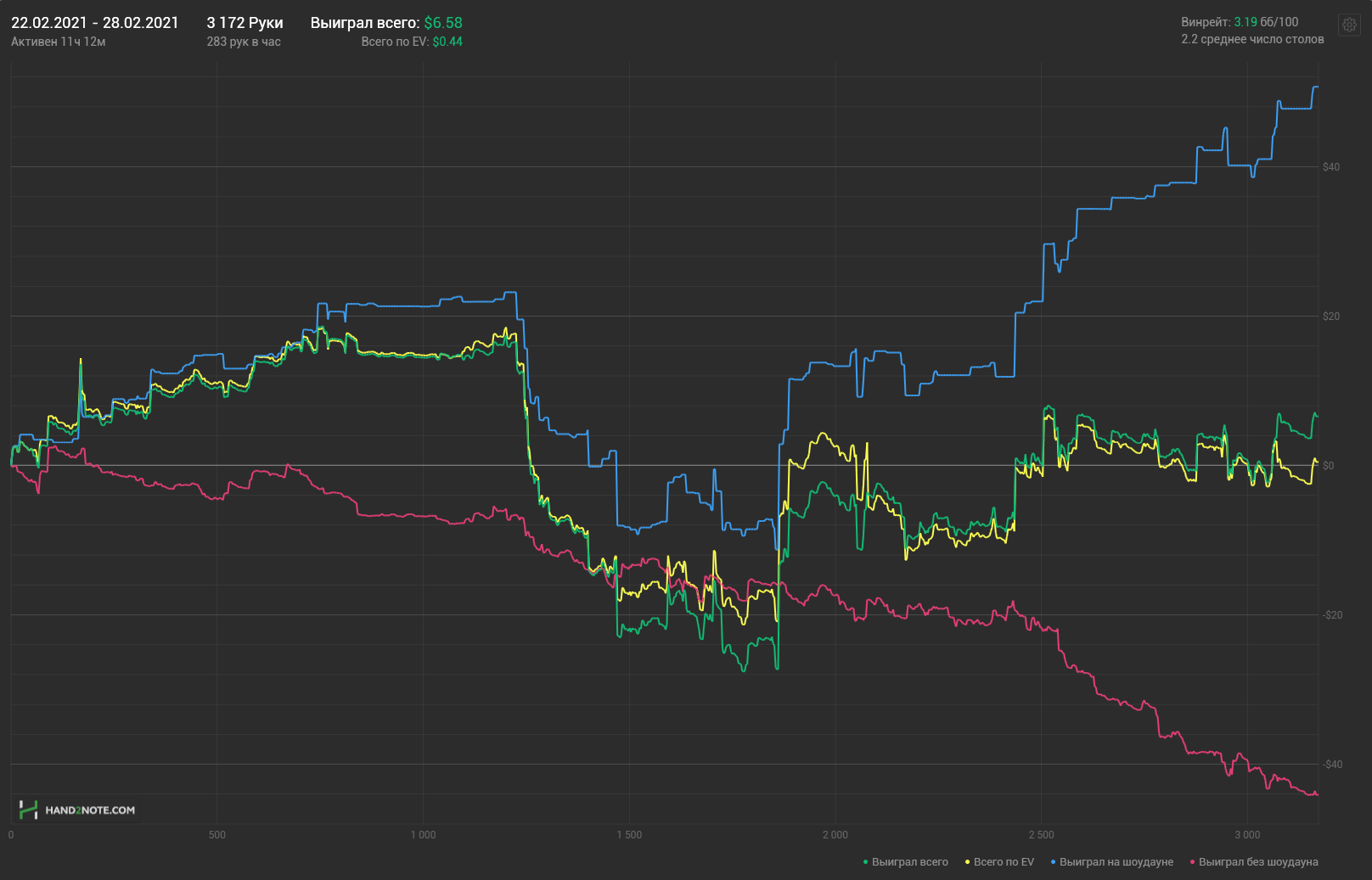1372x880 pixels.
Task: Click the Всего по EV $0.44 value
Action: [412, 42]
